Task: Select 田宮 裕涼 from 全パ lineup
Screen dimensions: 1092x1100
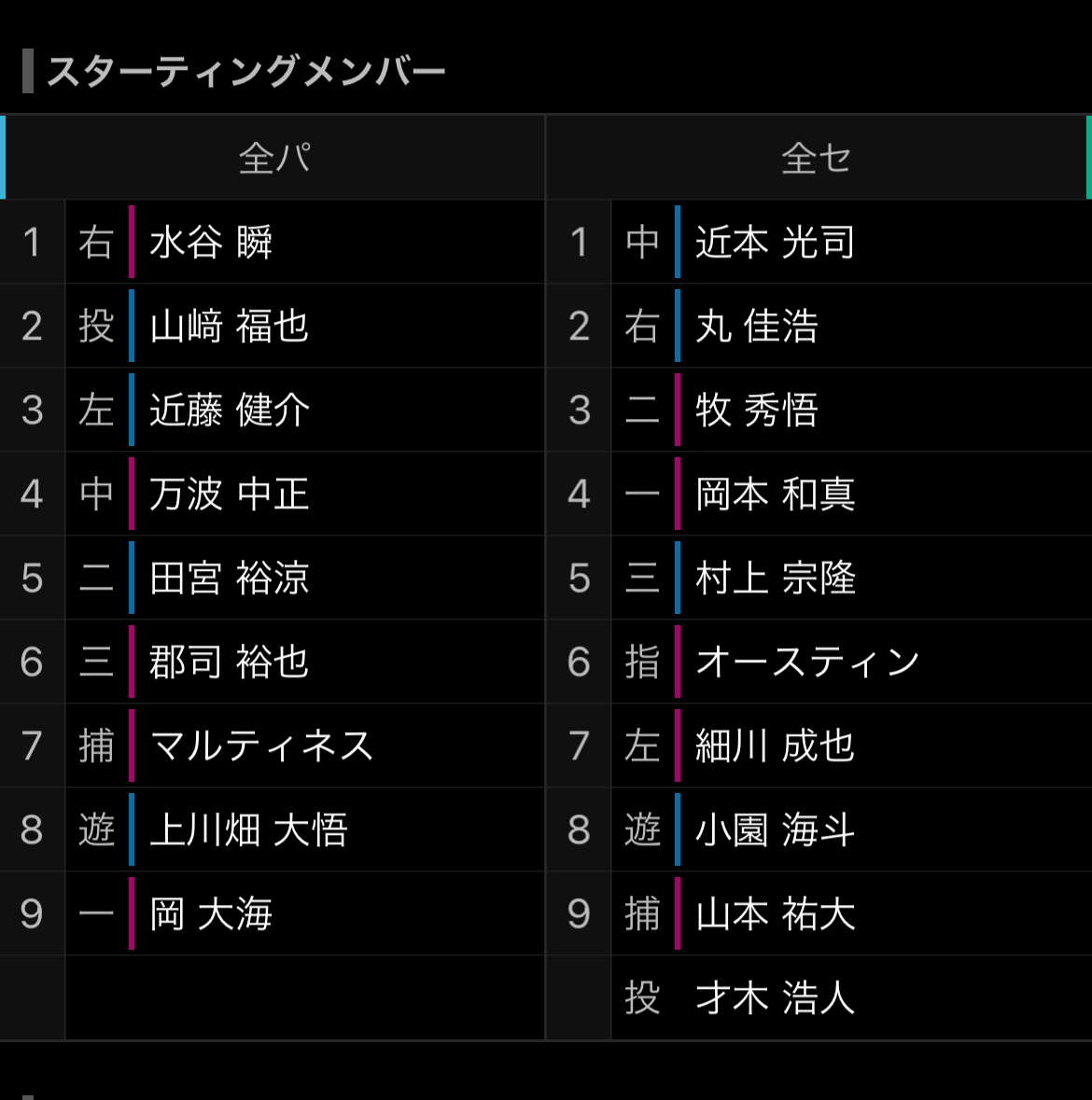Action: pos(229,578)
